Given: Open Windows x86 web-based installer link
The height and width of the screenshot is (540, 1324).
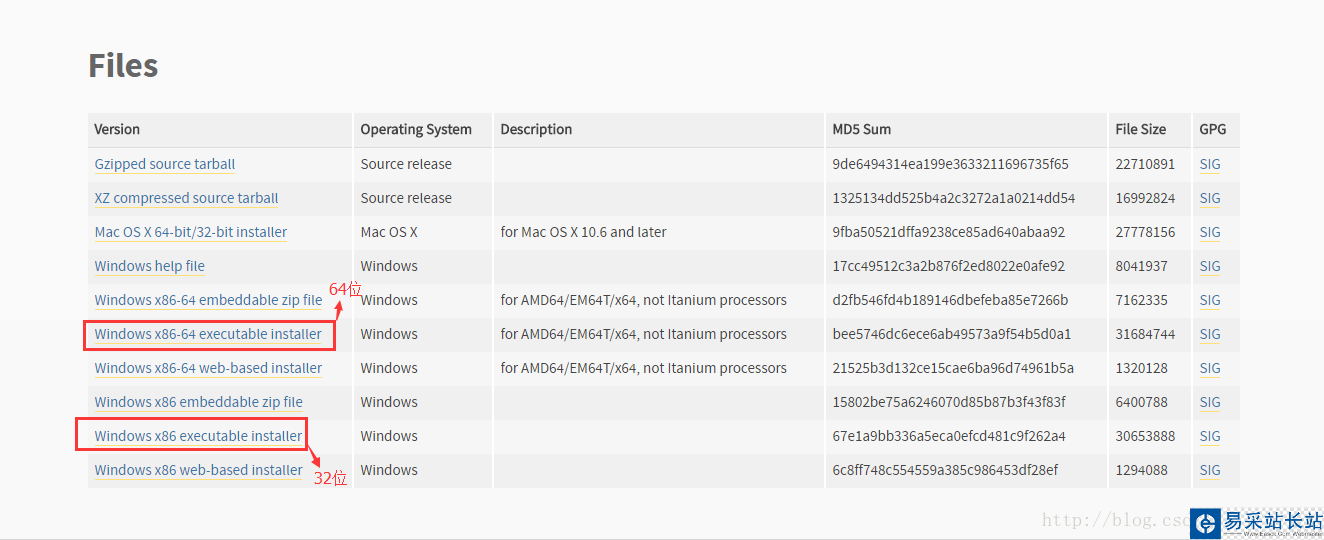Looking at the screenshot, I should click(198, 470).
